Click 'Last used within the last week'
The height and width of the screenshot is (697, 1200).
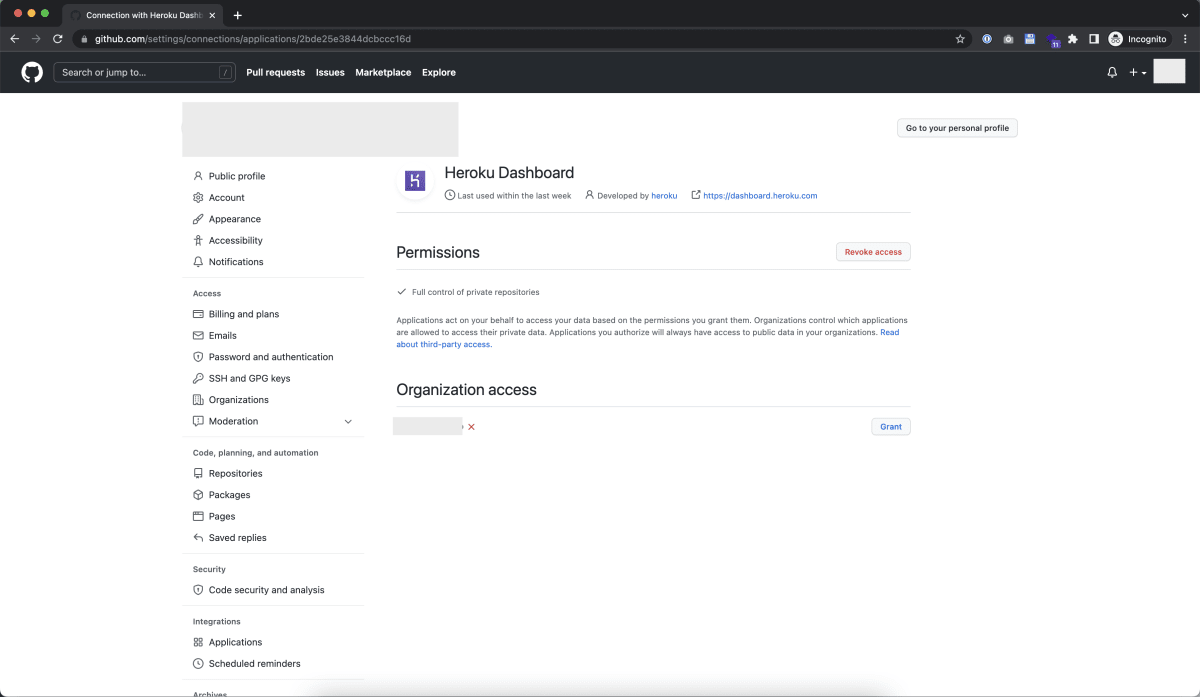point(514,196)
